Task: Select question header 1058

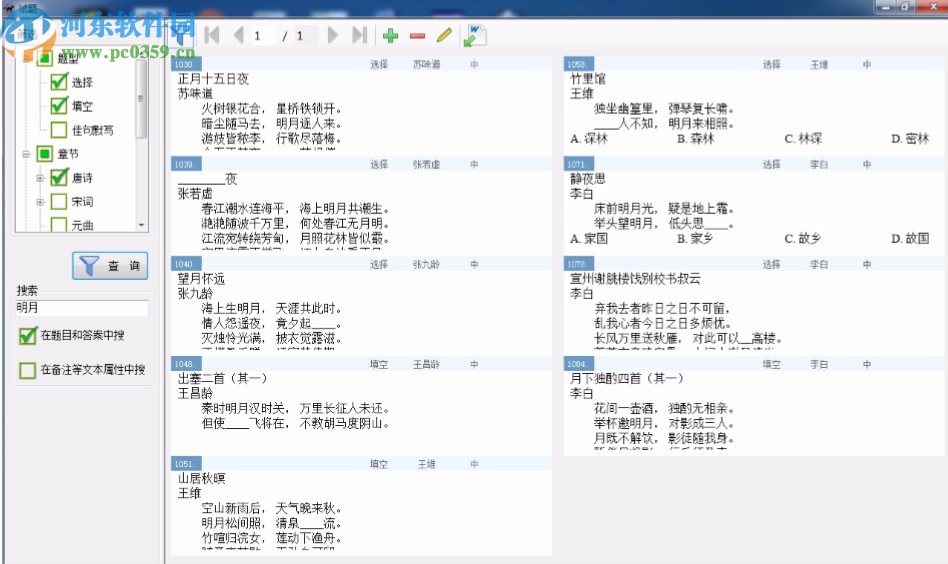Action: click(753, 64)
